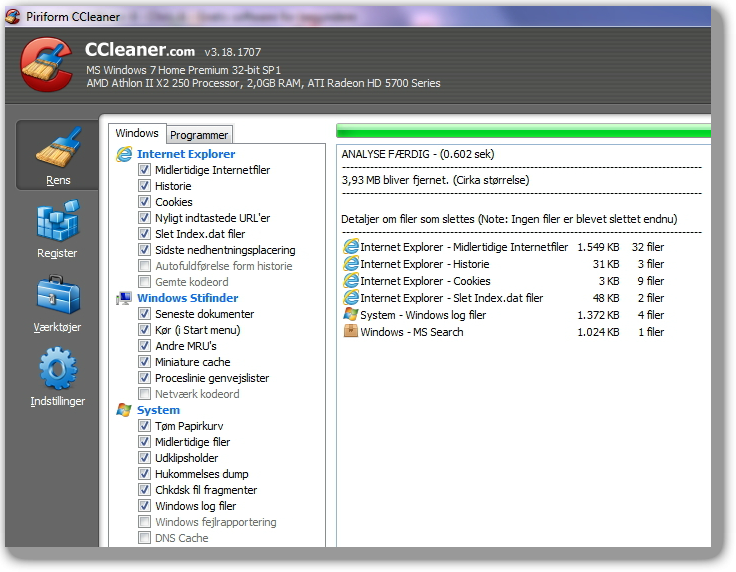Image resolution: width=736 pixels, height=572 pixels.
Task: Open the Indstillinger gear icon
Action: pyautogui.click(x=58, y=368)
